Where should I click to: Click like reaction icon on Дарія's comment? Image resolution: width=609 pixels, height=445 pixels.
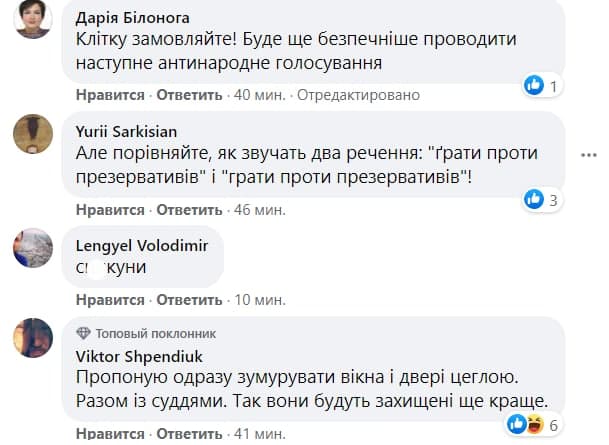534,86
